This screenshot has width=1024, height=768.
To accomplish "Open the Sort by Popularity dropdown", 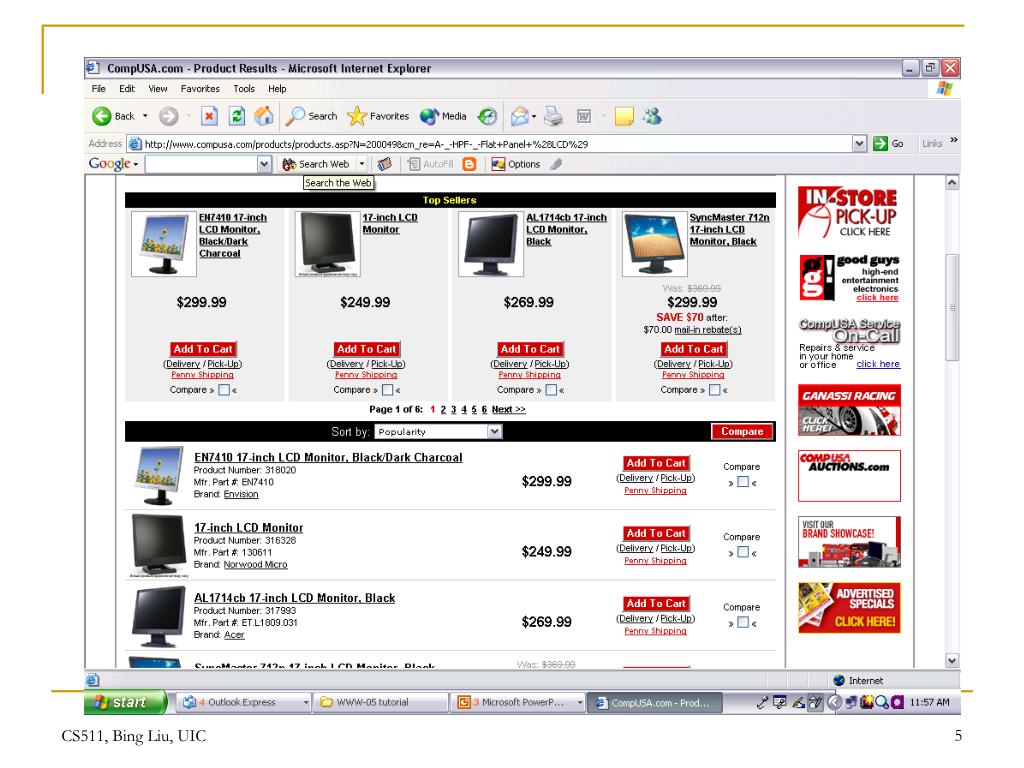I will pyautogui.click(x=439, y=432).
